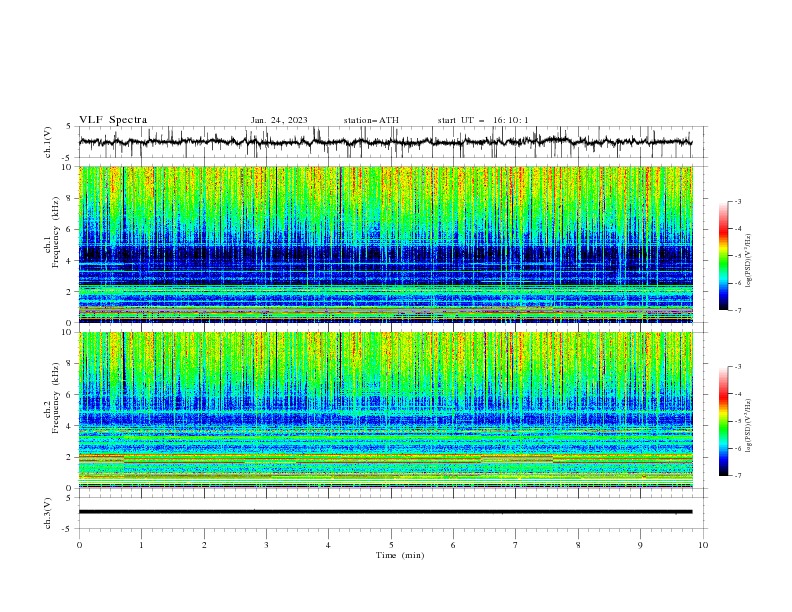Select the date text "Jan. 24, 2023"
792x612 pixels.
click(x=279, y=120)
